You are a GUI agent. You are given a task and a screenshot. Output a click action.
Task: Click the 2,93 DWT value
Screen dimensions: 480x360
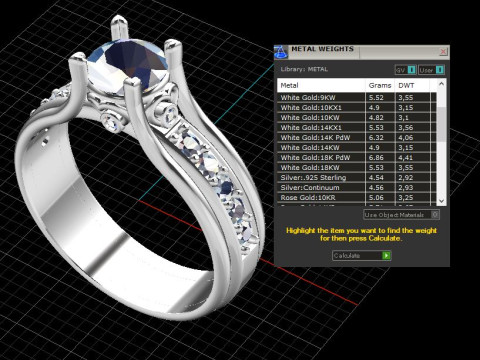pyautogui.click(x=406, y=188)
